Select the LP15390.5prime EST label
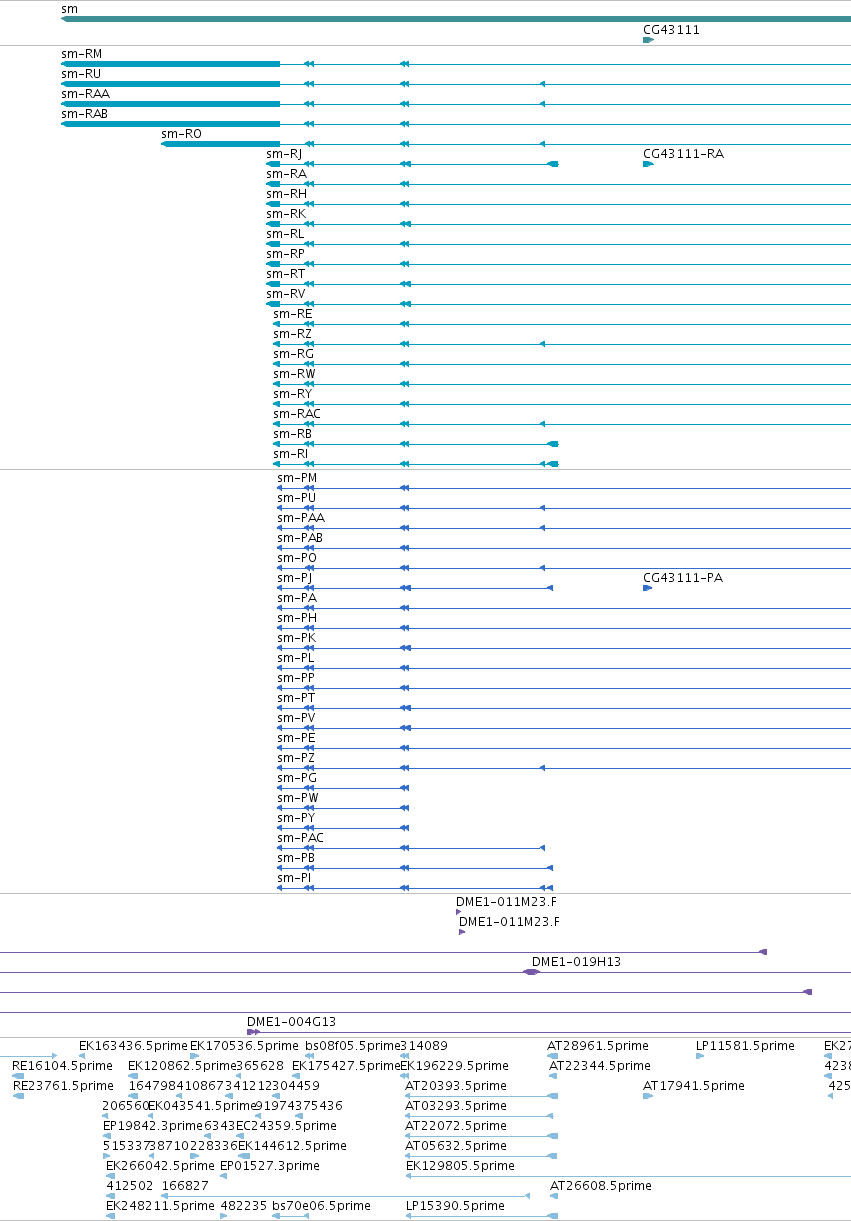The height and width of the screenshot is (1221, 851). coord(454,1206)
